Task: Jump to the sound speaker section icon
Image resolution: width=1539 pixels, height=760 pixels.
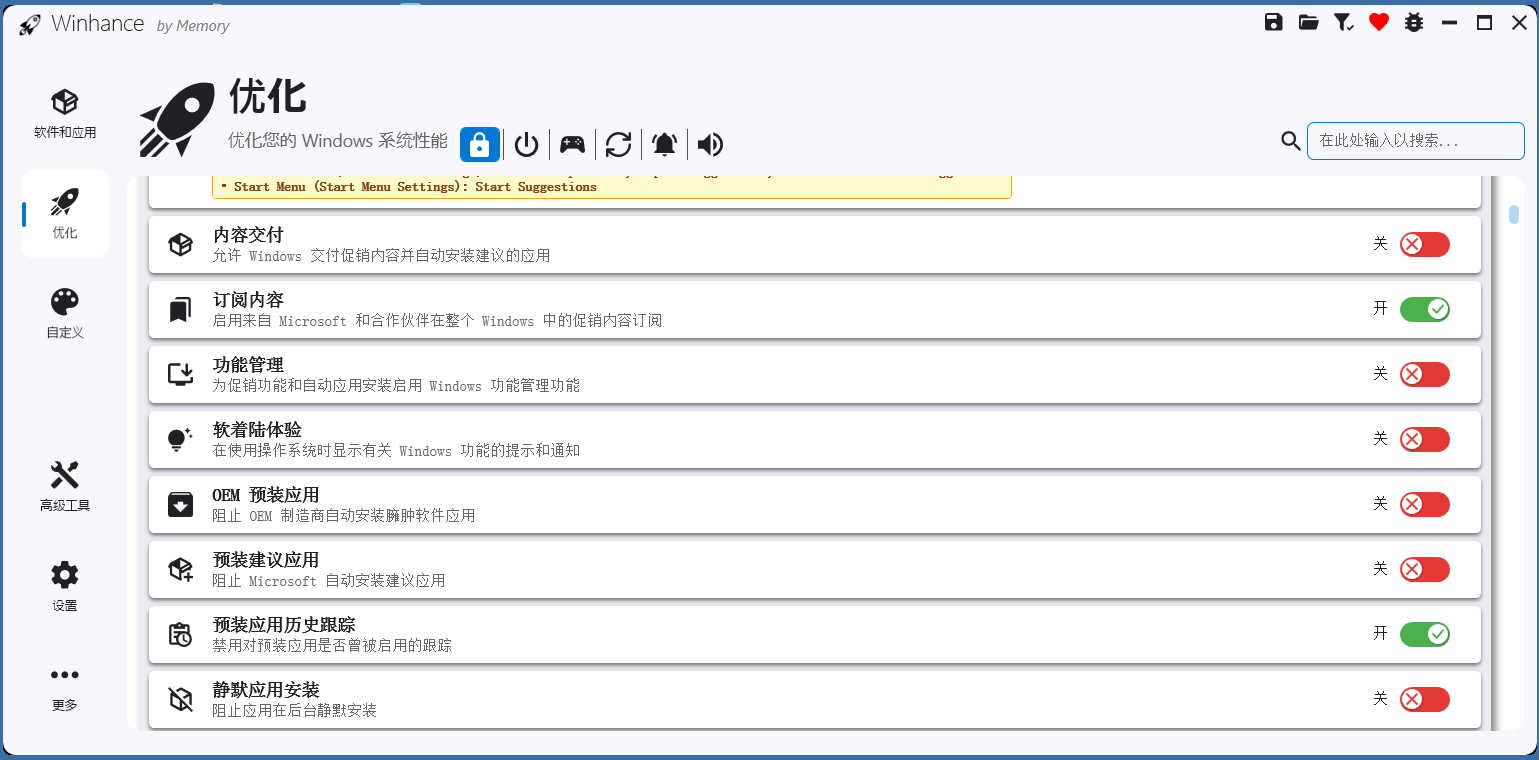Action: [x=710, y=145]
